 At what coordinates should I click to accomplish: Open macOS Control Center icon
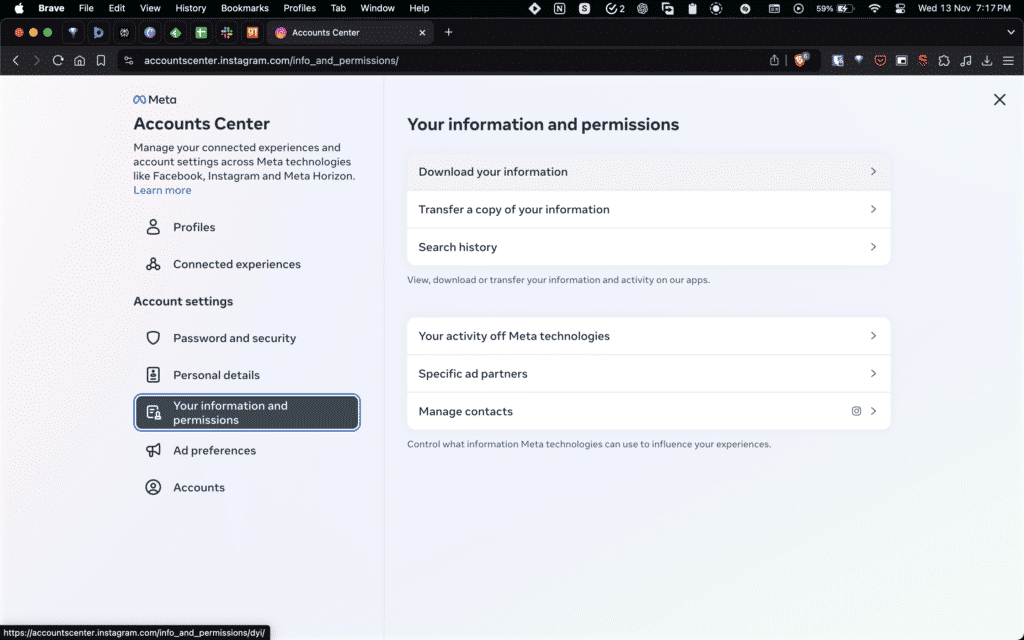(x=900, y=8)
